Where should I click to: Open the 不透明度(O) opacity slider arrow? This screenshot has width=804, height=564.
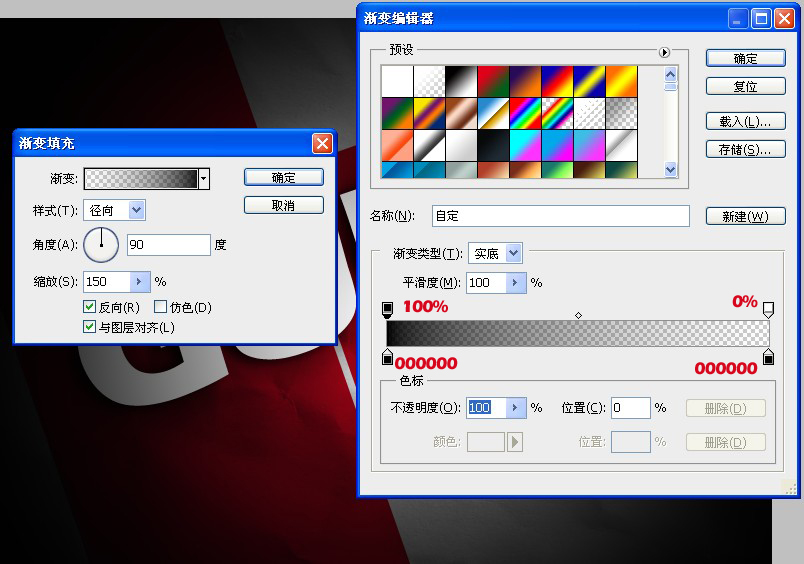[515, 408]
